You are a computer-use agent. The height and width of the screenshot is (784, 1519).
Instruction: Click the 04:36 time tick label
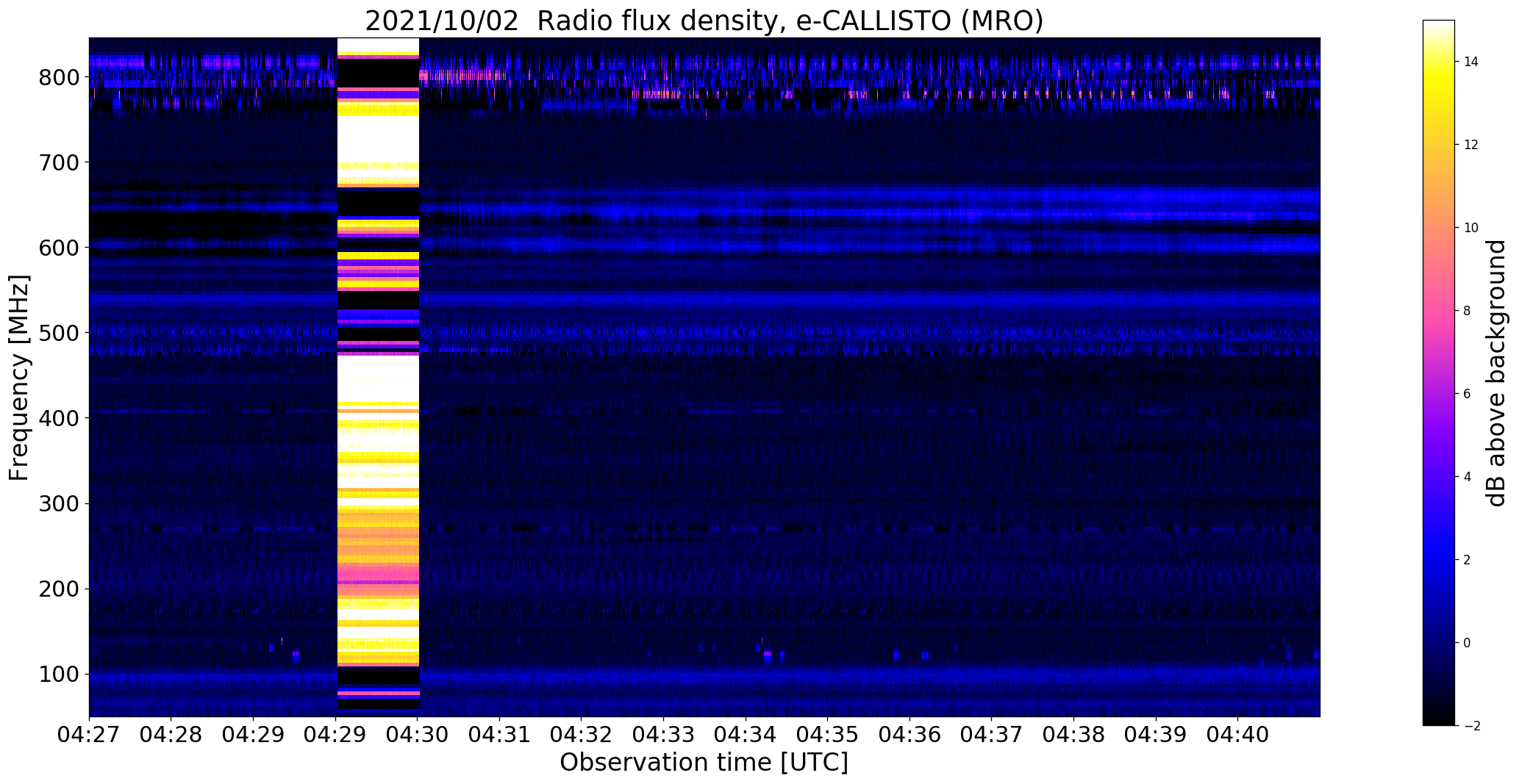(x=910, y=735)
